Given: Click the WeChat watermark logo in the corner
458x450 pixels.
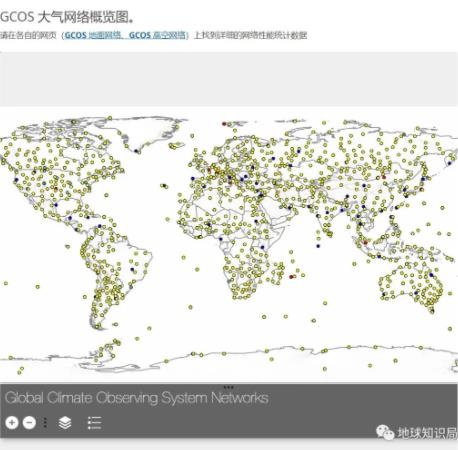Looking at the screenshot, I should click(385, 433).
